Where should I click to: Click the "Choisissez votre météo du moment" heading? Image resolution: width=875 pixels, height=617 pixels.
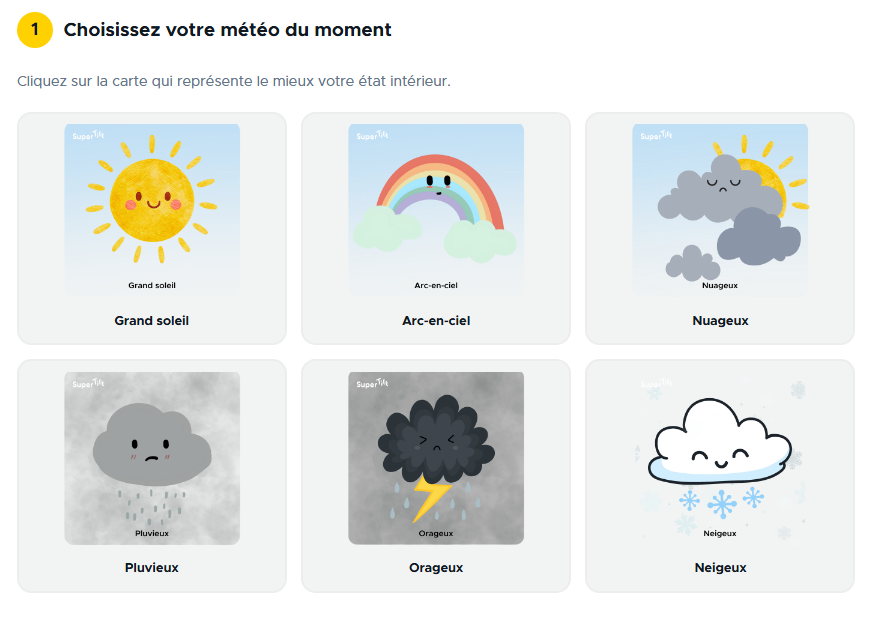tap(227, 30)
